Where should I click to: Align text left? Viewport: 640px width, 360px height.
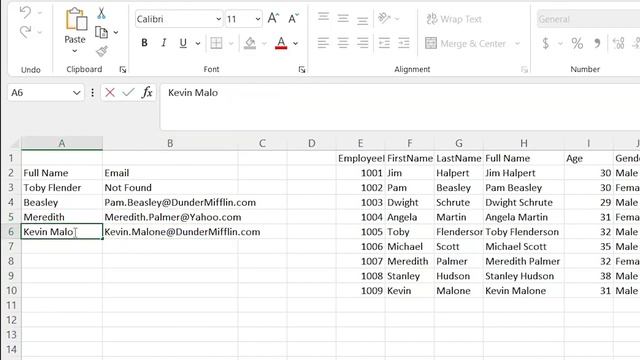click(x=323, y=43)
